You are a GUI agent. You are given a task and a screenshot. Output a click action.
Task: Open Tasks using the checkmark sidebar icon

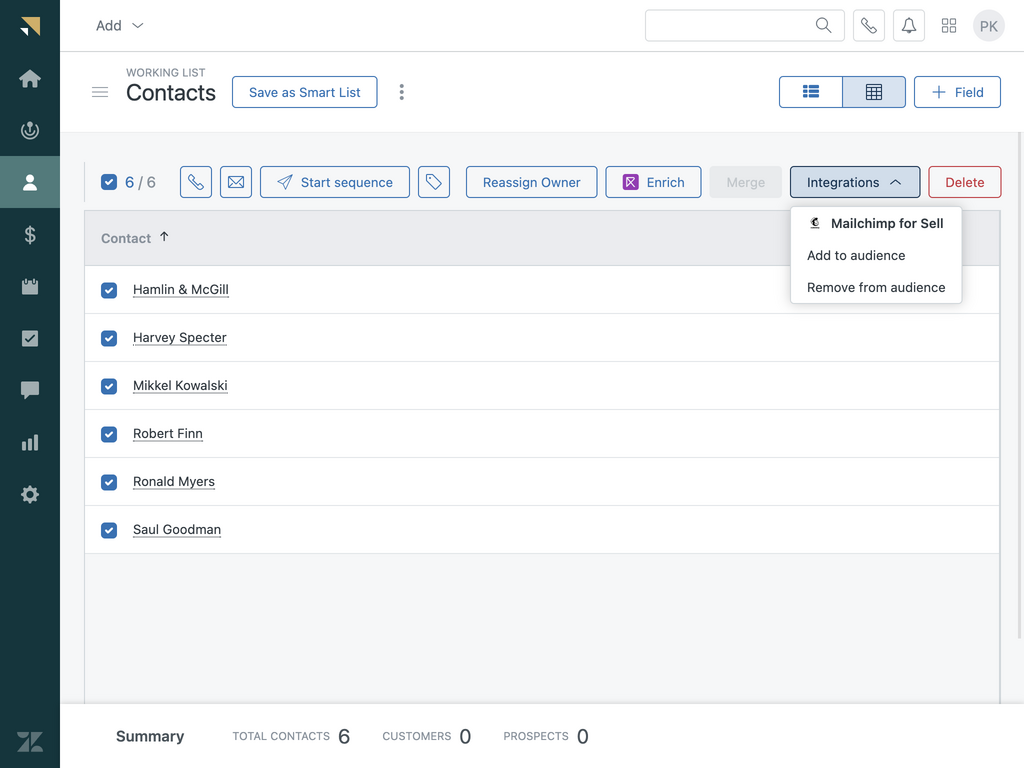29,338
